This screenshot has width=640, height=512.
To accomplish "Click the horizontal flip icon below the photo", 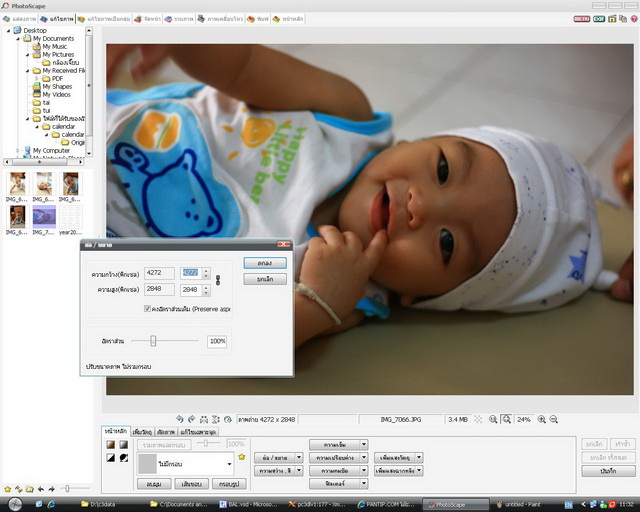I will pos(204,419).
